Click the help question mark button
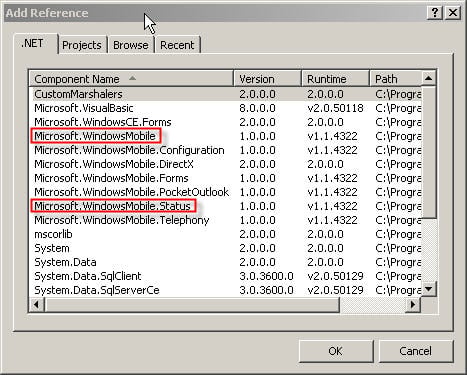This screenshot has width=467, height=375. pyautogui.click(x=435, y=13)
